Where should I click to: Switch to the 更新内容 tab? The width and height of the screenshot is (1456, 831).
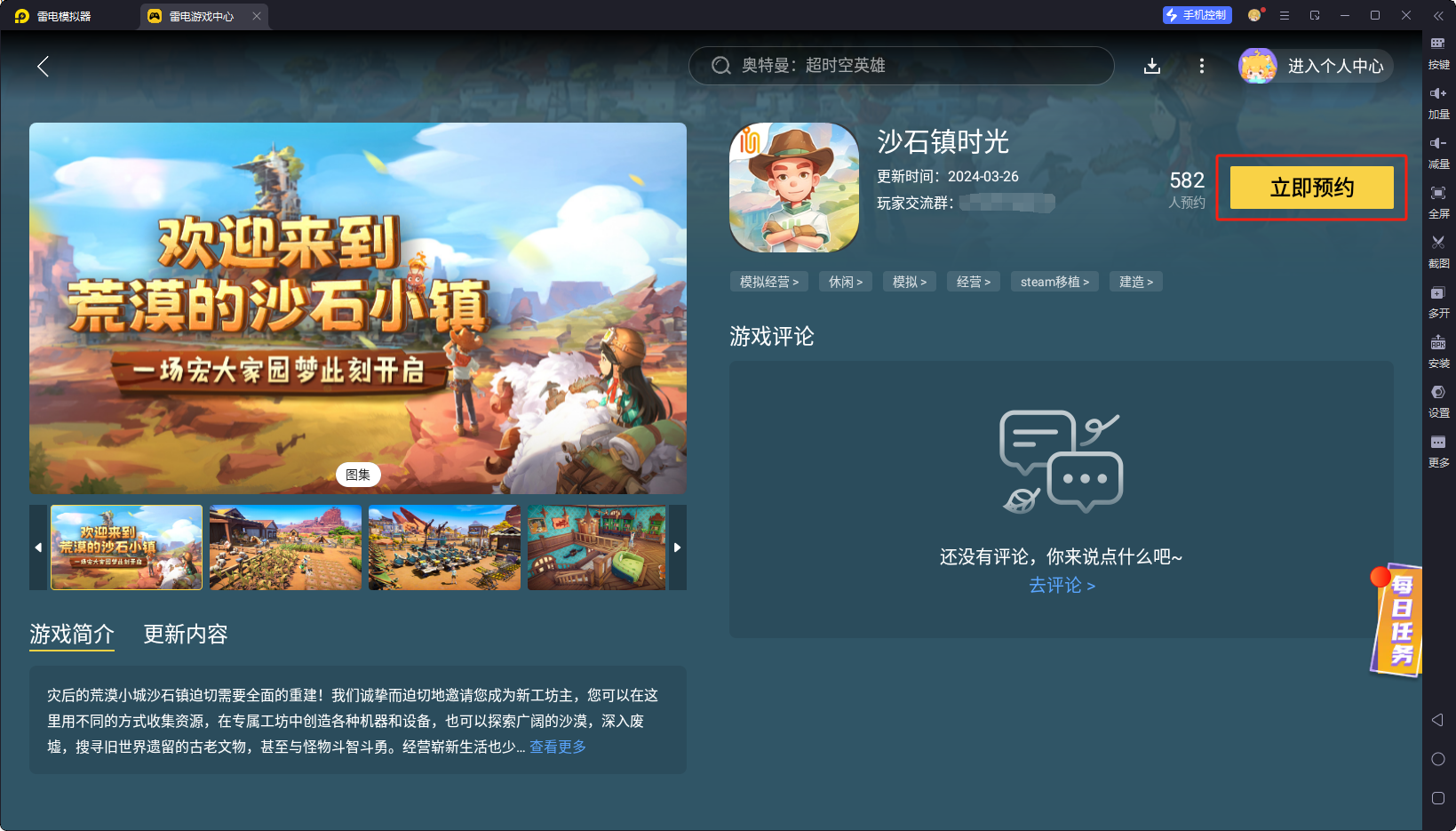(x=186, y=634)
